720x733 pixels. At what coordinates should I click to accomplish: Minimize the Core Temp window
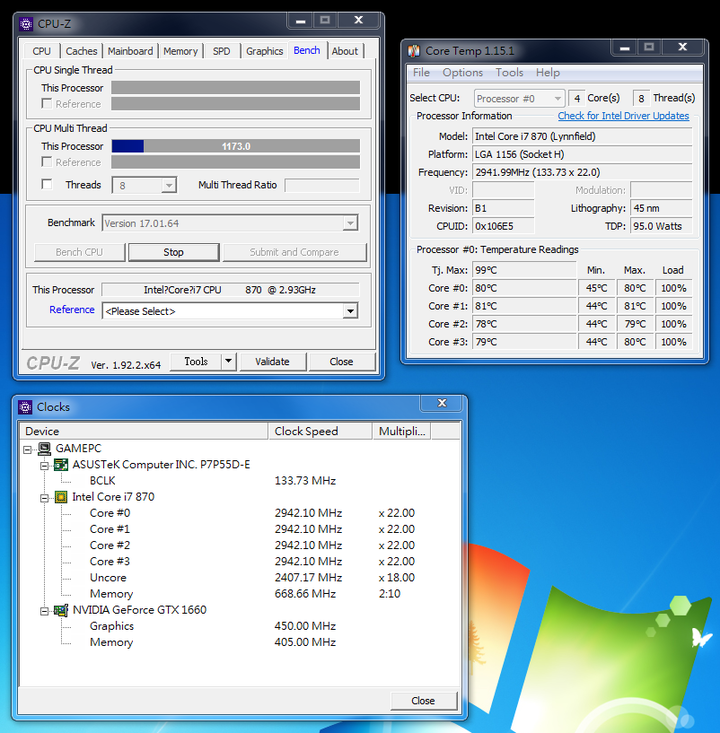pos(625,48)
